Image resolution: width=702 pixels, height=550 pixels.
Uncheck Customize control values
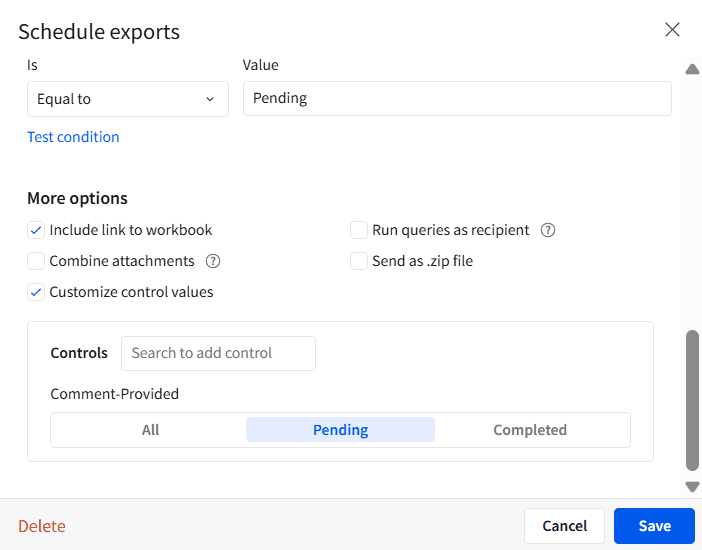[36, 292]
